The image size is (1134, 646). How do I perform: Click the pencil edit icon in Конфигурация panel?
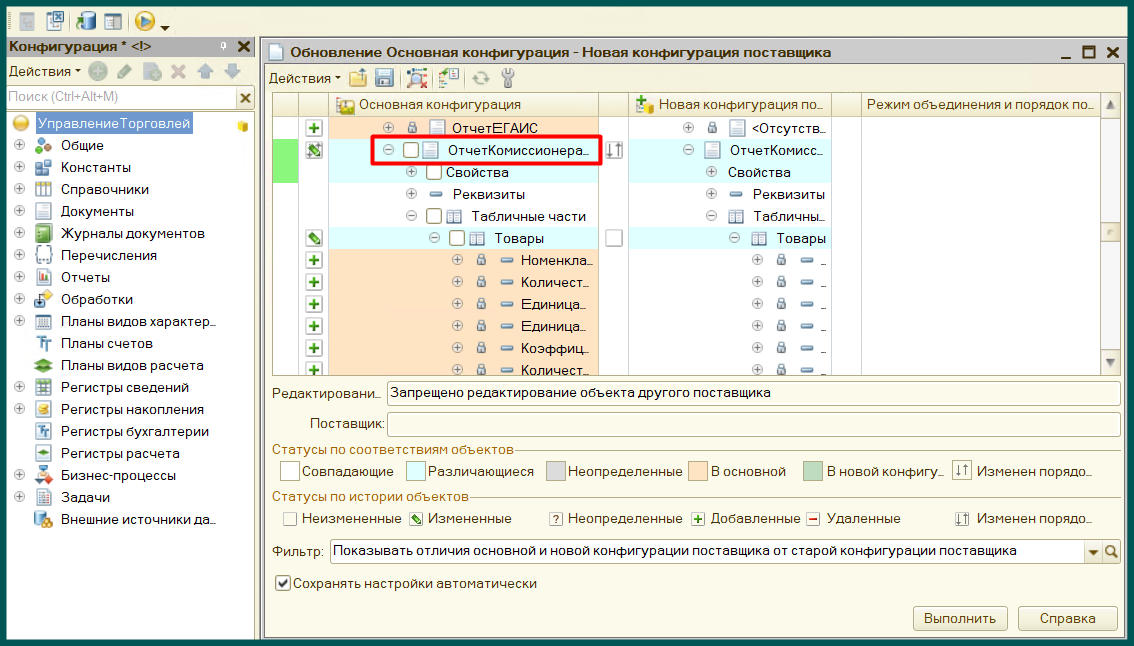click(x=124, y=71)
